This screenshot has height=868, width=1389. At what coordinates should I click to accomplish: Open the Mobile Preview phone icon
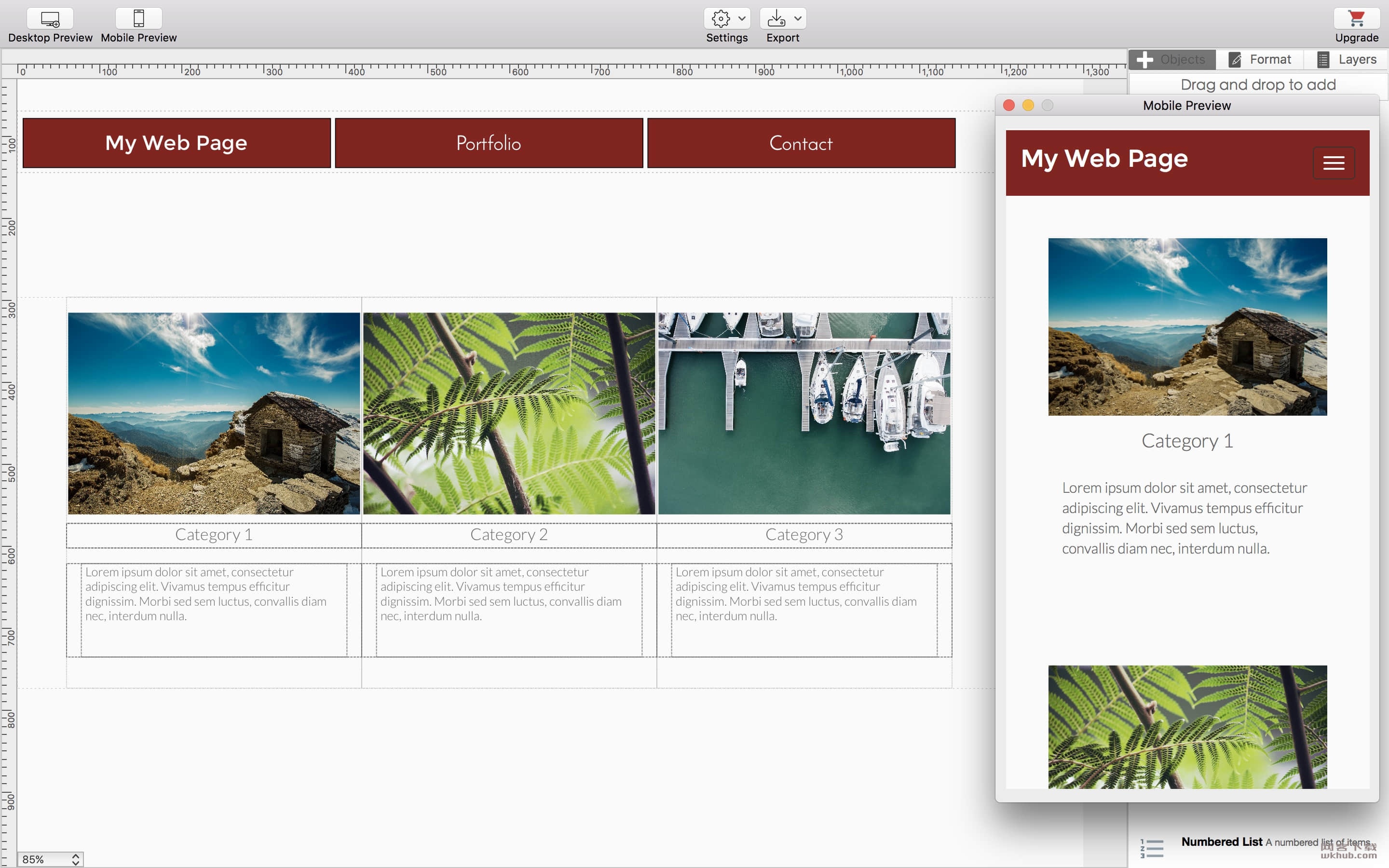(138, 19)
